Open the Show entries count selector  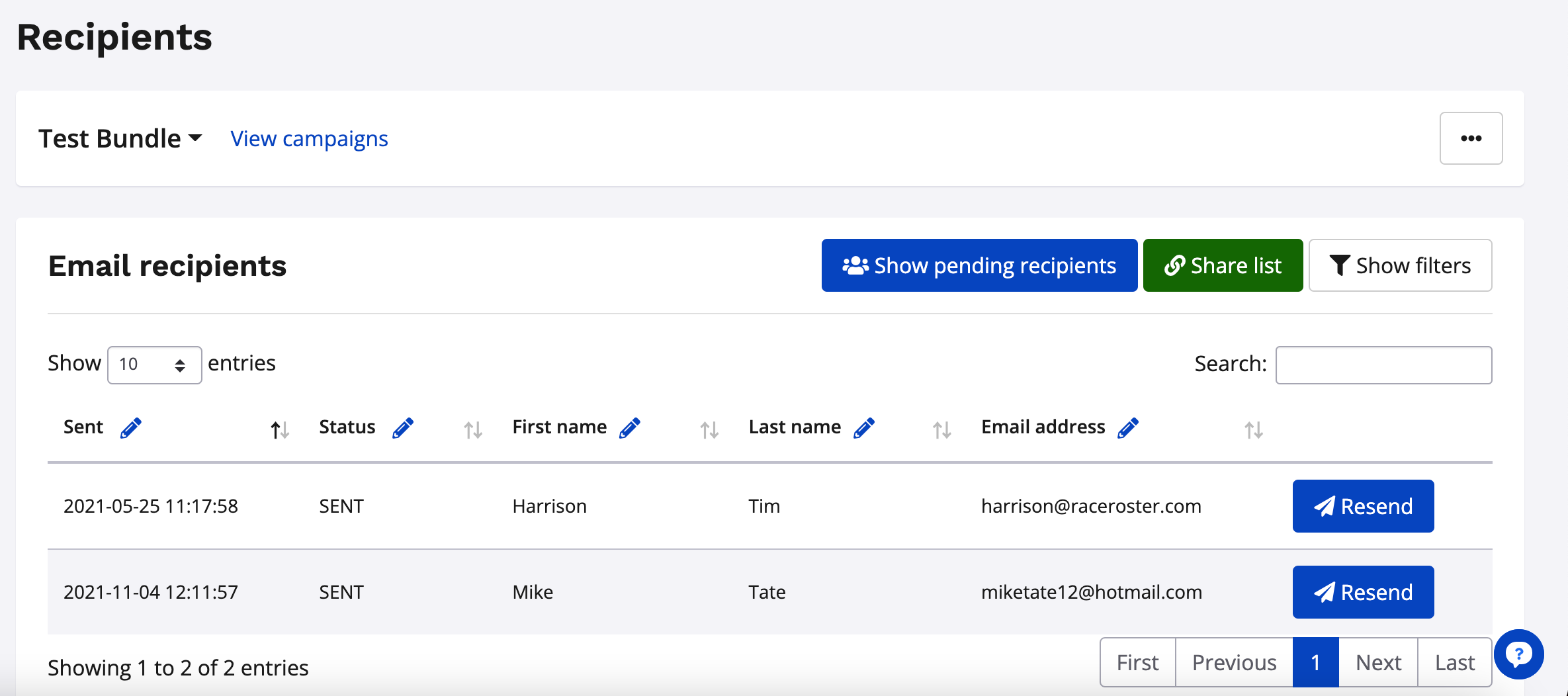pos(154,365)
